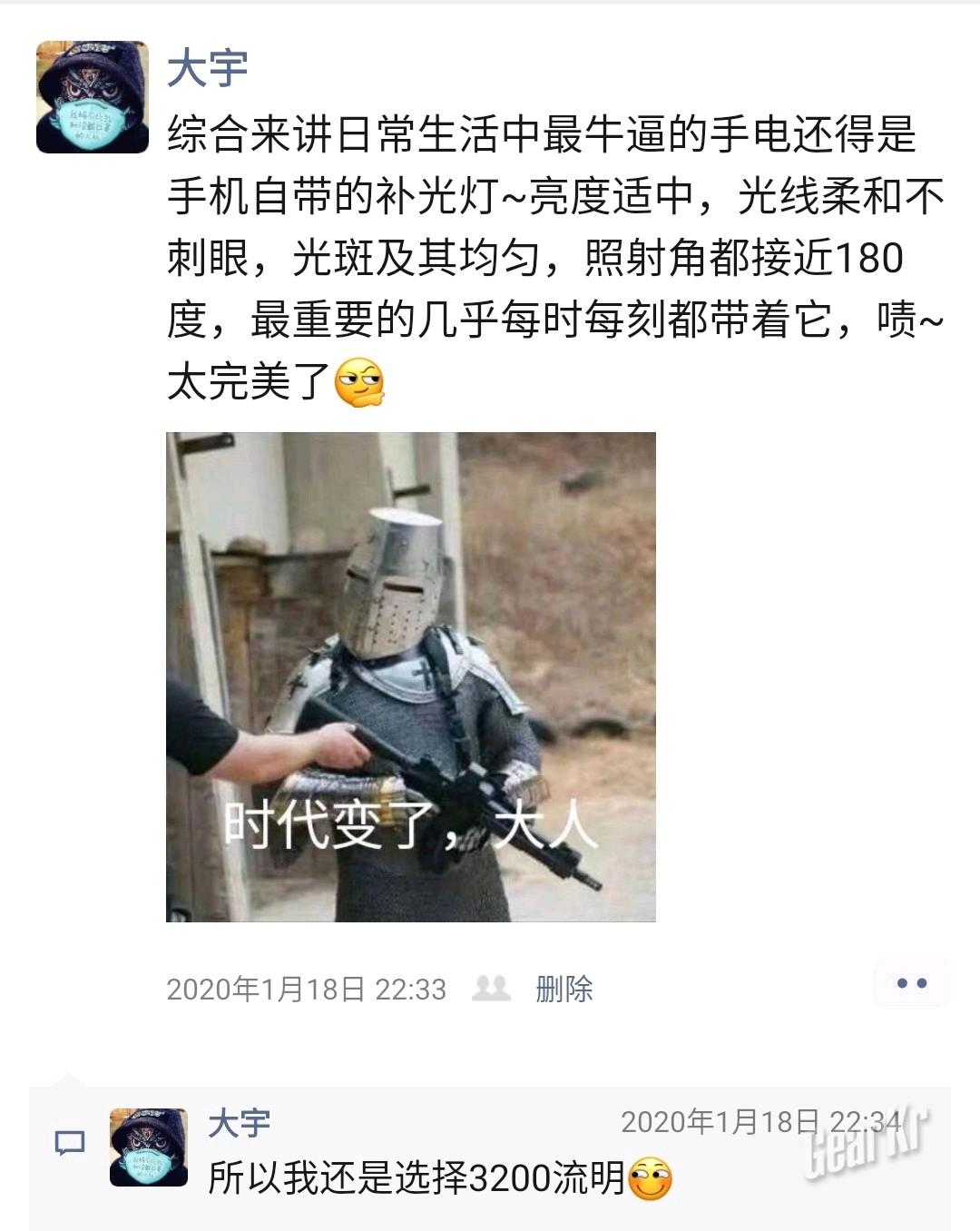The image size is (980, 1231).
Task: Tap the post timestamp 2020年1月18日 22:33
Action: click(x=307, y=989)
